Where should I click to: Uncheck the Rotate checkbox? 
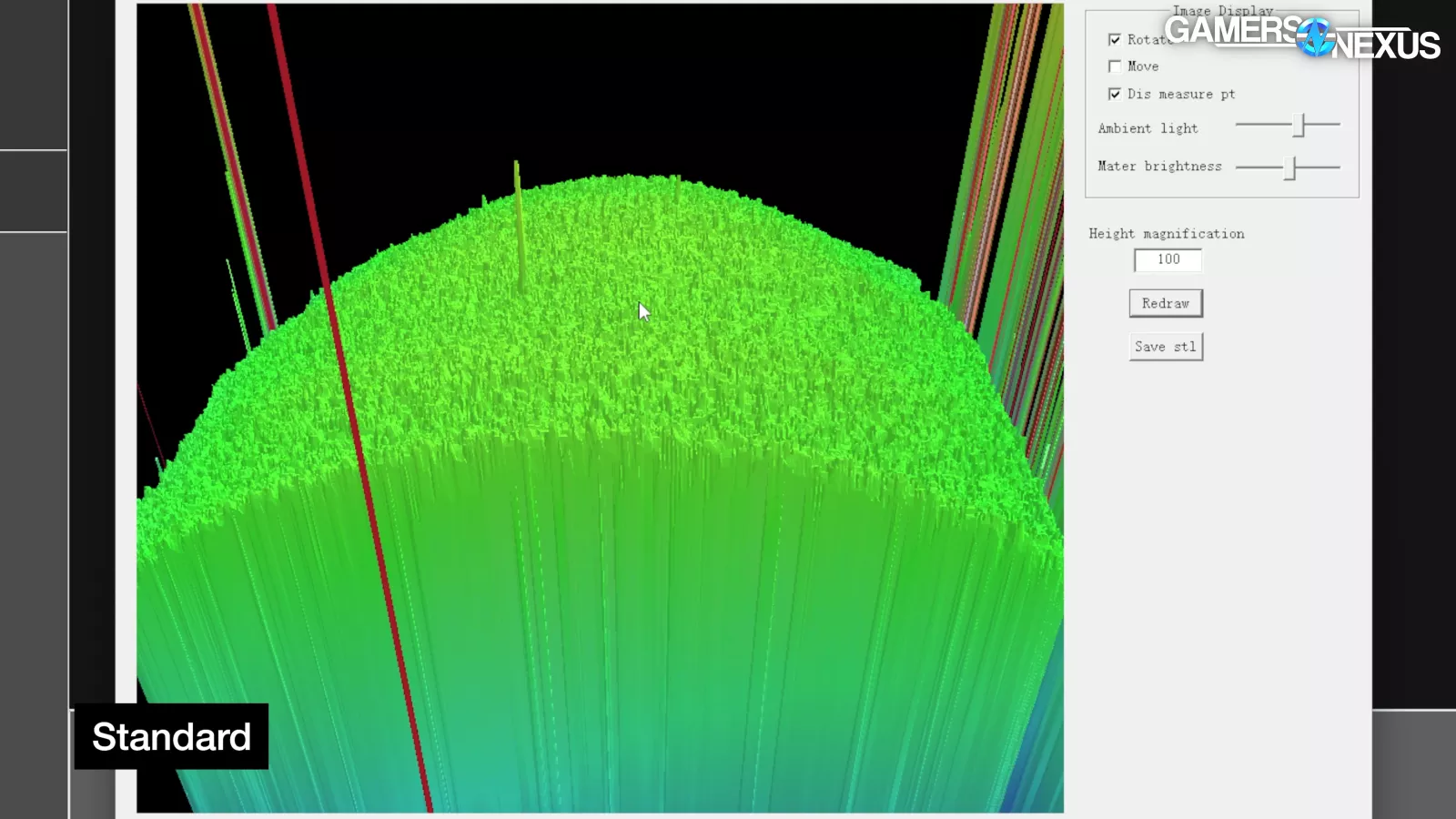1114,40
